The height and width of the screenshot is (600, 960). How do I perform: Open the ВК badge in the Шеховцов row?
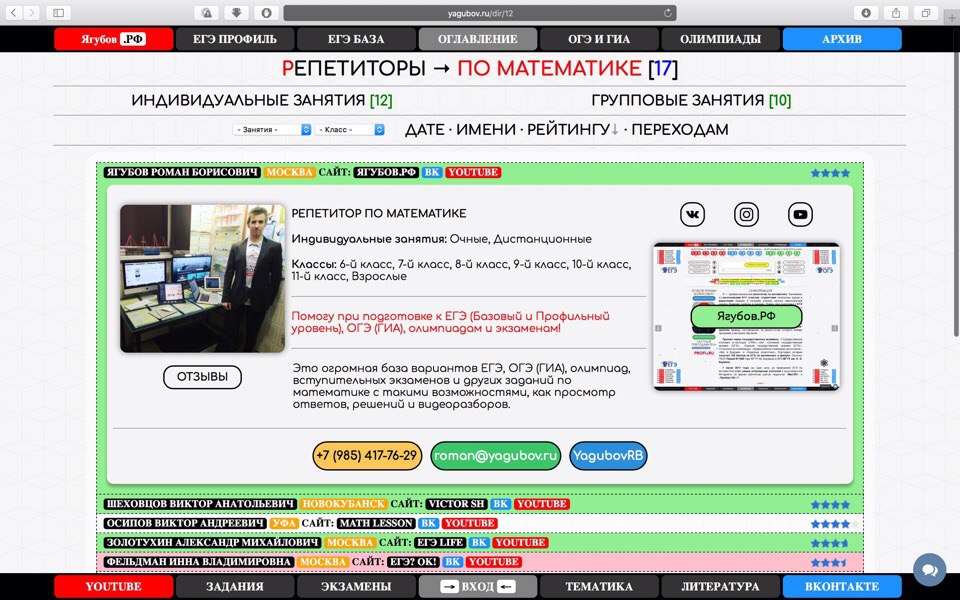point(500,504)
